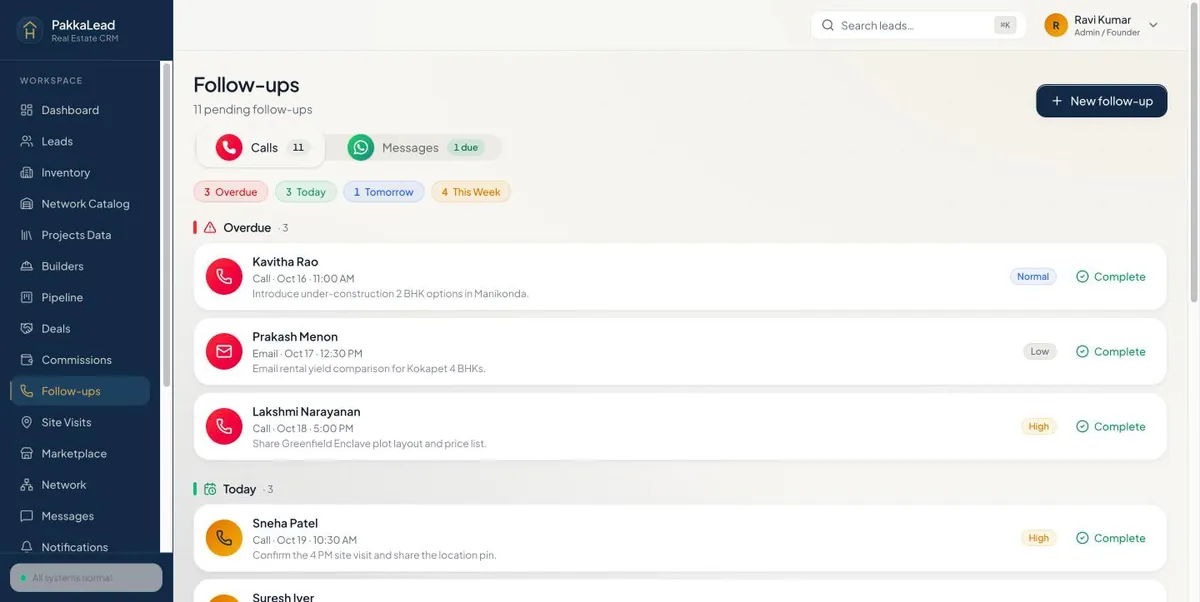
Task: Click High priority badge on Sneha Patel
Action: 1039,538
